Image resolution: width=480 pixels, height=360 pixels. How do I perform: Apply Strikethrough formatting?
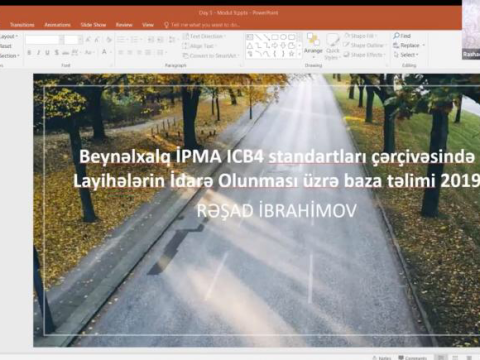pyautogui.click(x=66, y=53)
